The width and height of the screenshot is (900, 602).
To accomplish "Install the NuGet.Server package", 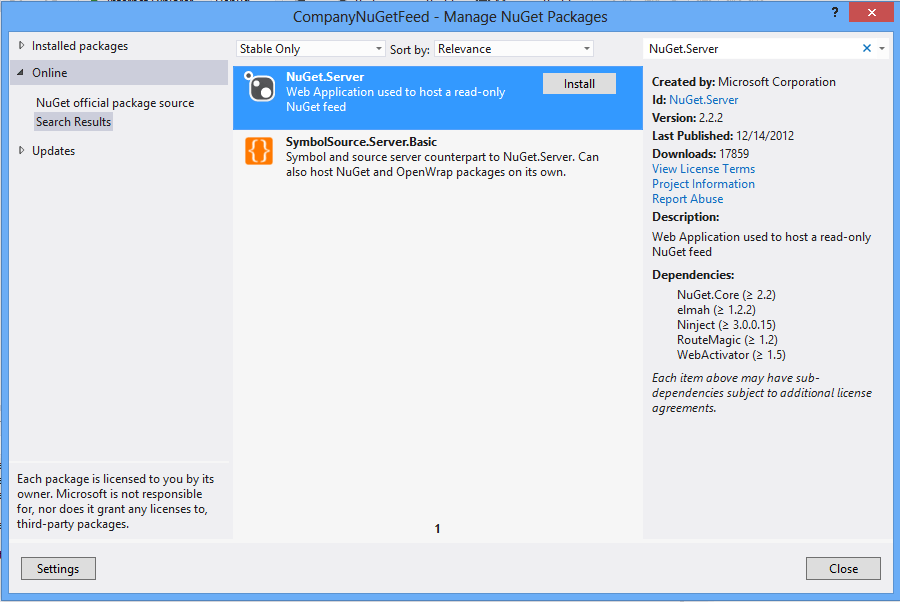I will click(x=579, y=84).
